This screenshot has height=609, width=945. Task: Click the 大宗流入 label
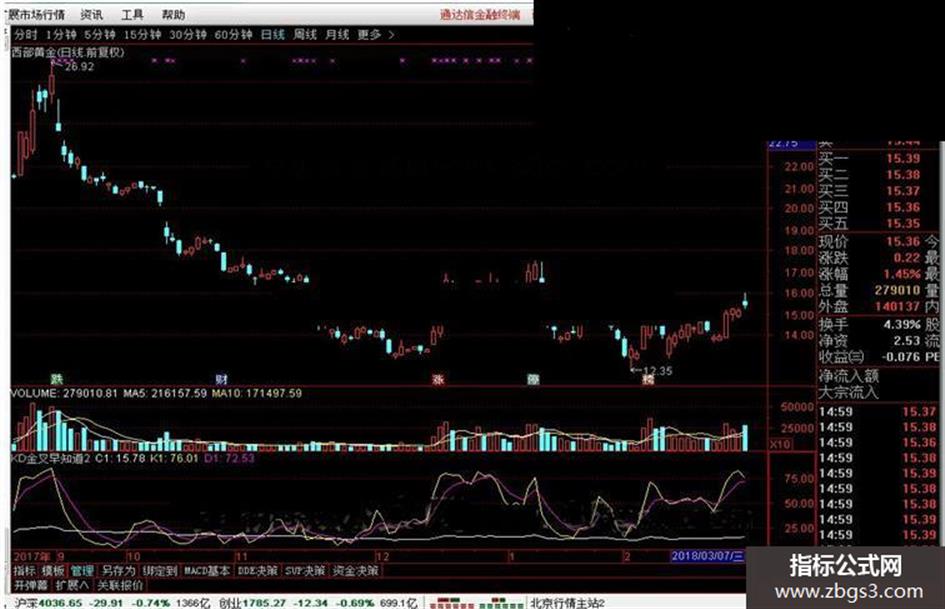pos(848,393)
